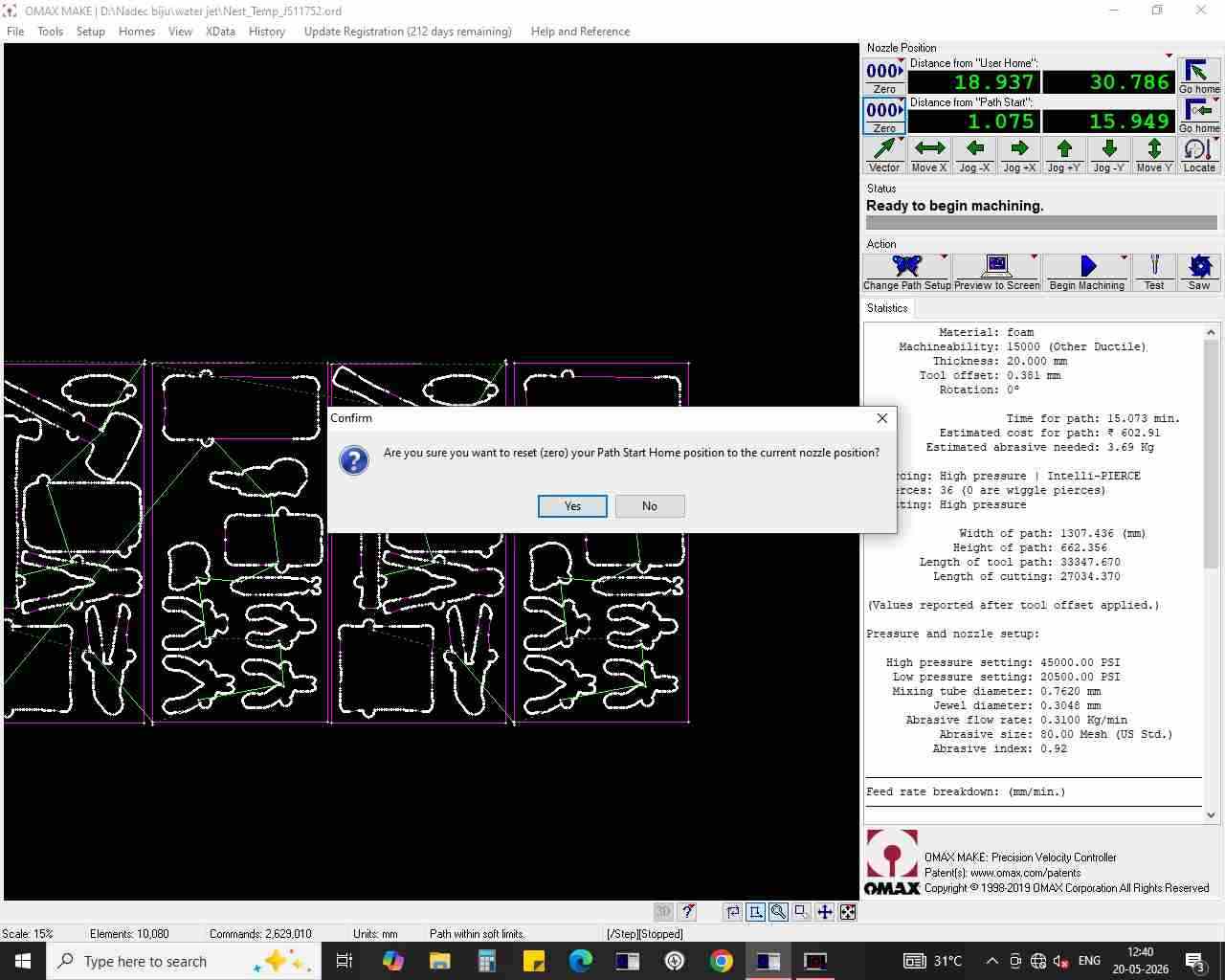
Task: Jog the nozzle in +X direction
Action: click(1019, 155)
